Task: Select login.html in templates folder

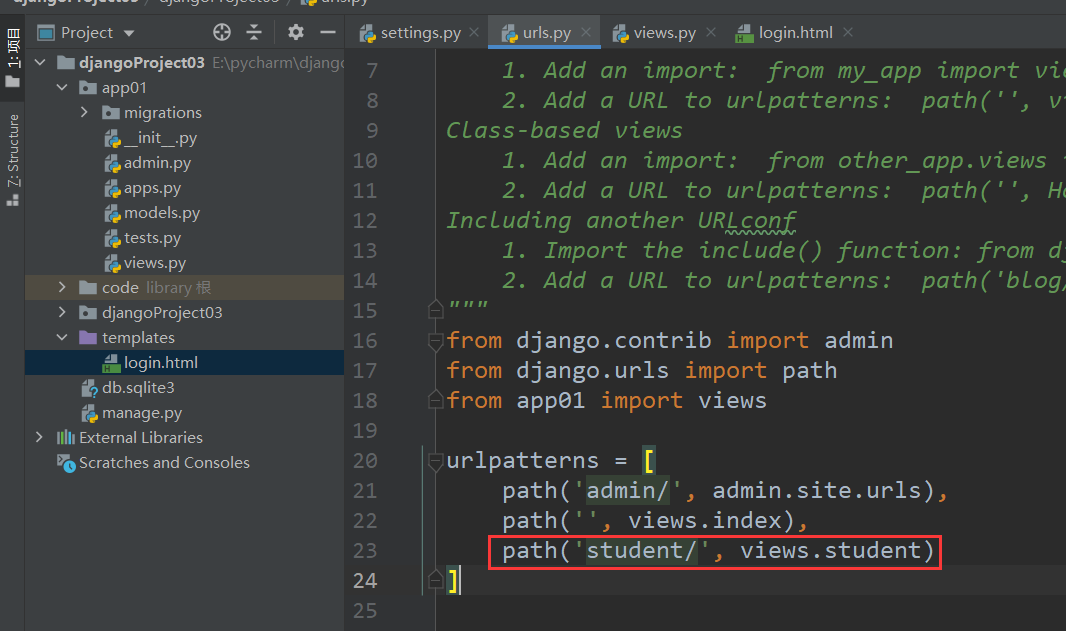Action: pos(160,362)
